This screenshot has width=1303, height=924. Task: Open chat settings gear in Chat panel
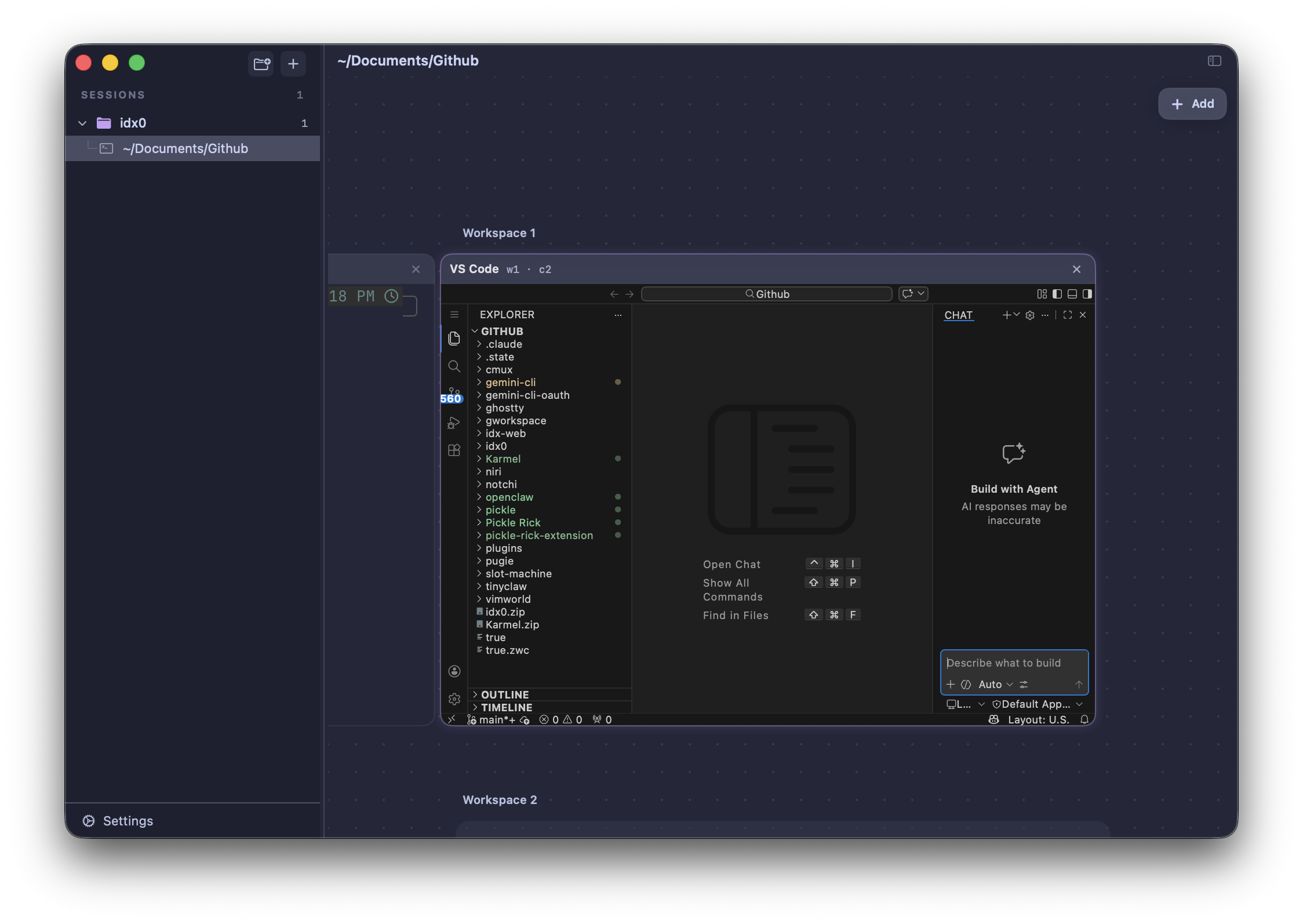click(x=1030, y=315)
